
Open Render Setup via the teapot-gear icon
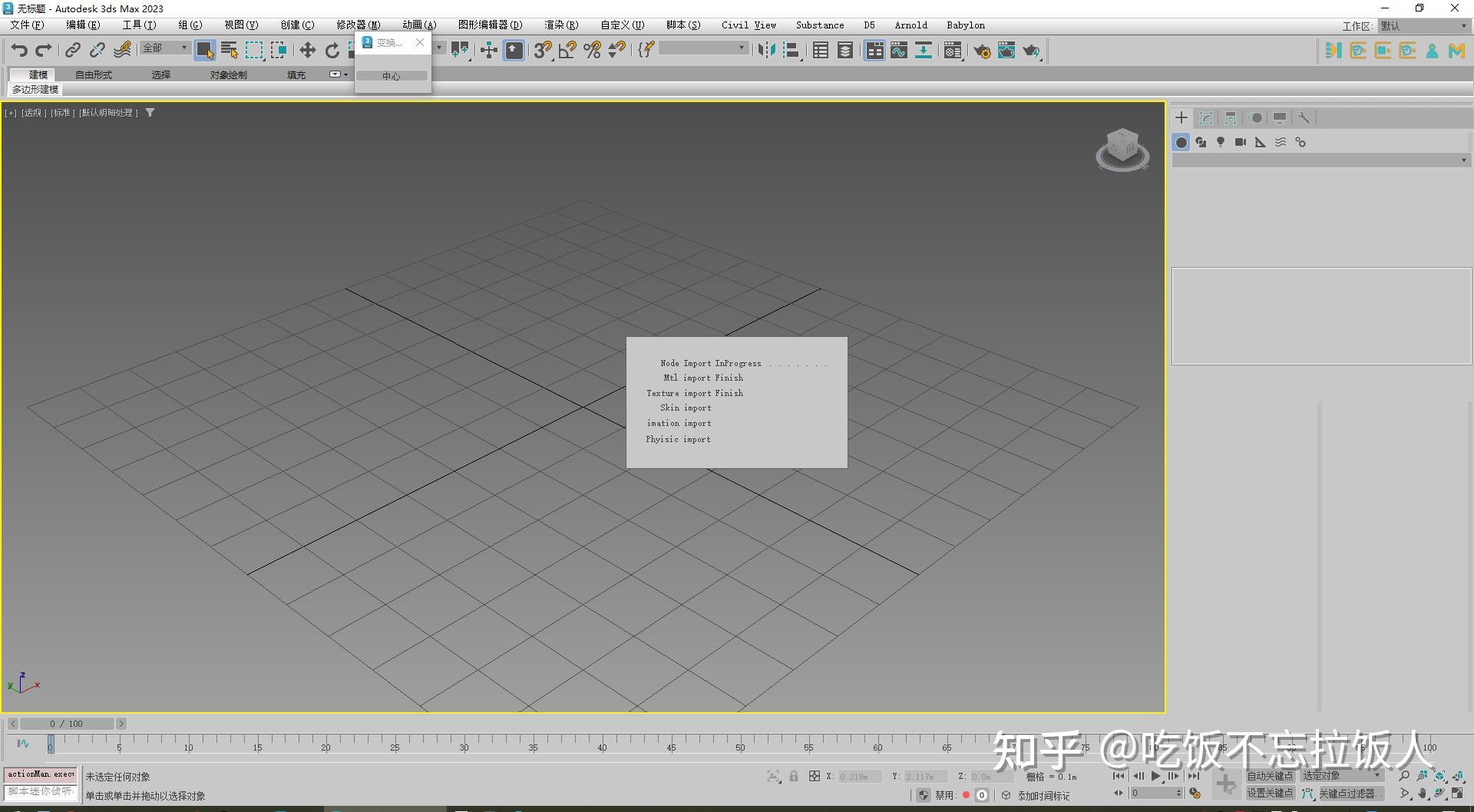(x=983, y=51)
